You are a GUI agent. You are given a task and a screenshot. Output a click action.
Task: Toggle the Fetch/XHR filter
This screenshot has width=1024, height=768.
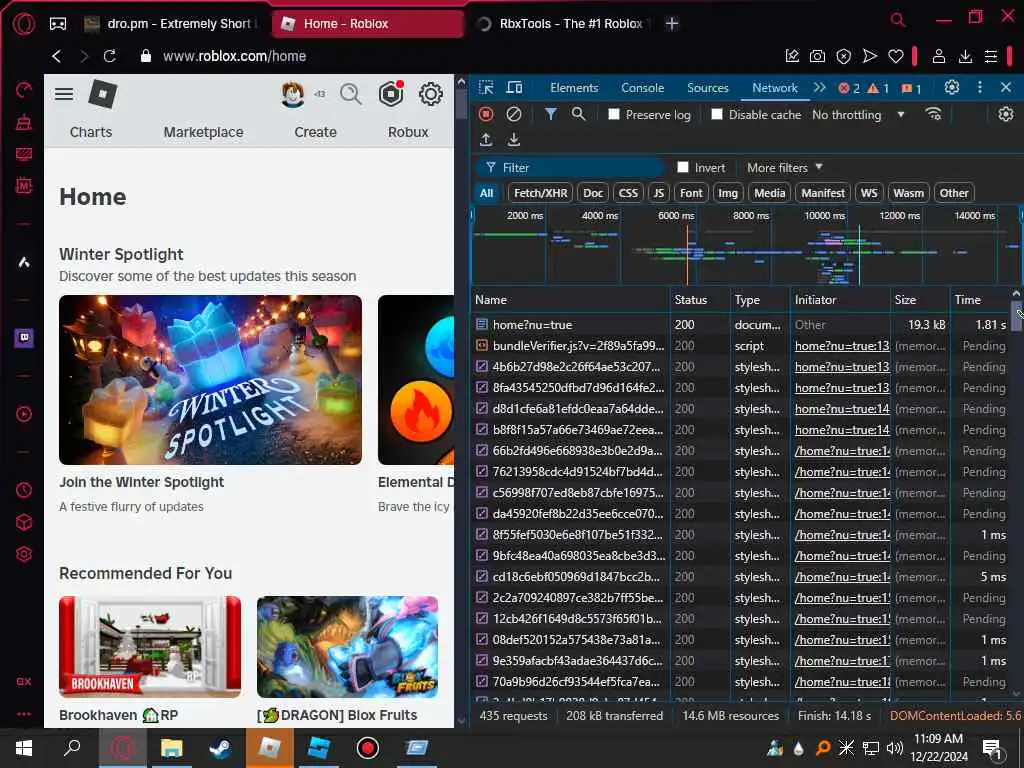[540, 193]
